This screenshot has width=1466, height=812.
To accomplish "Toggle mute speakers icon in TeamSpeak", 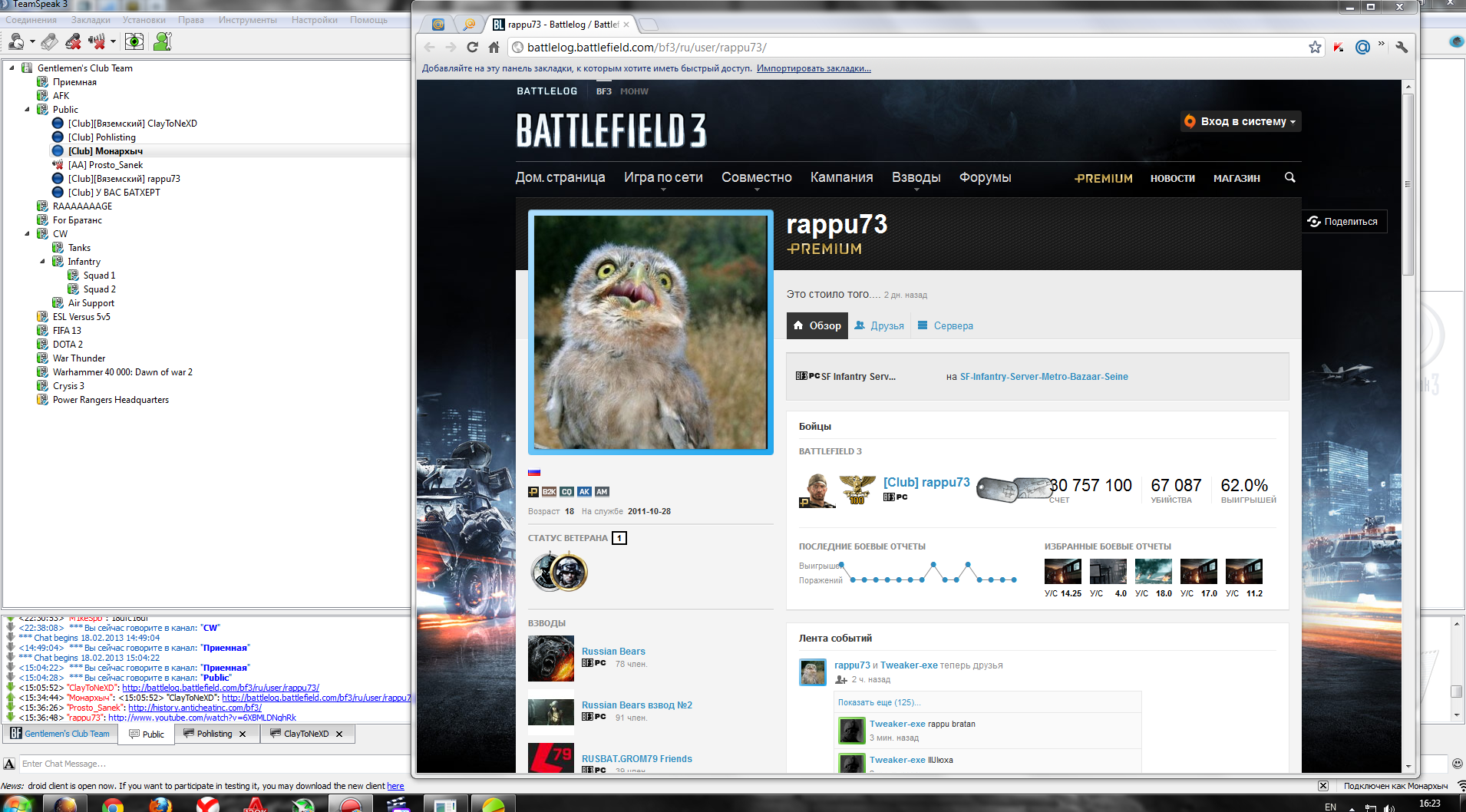I will click(96, 41).
